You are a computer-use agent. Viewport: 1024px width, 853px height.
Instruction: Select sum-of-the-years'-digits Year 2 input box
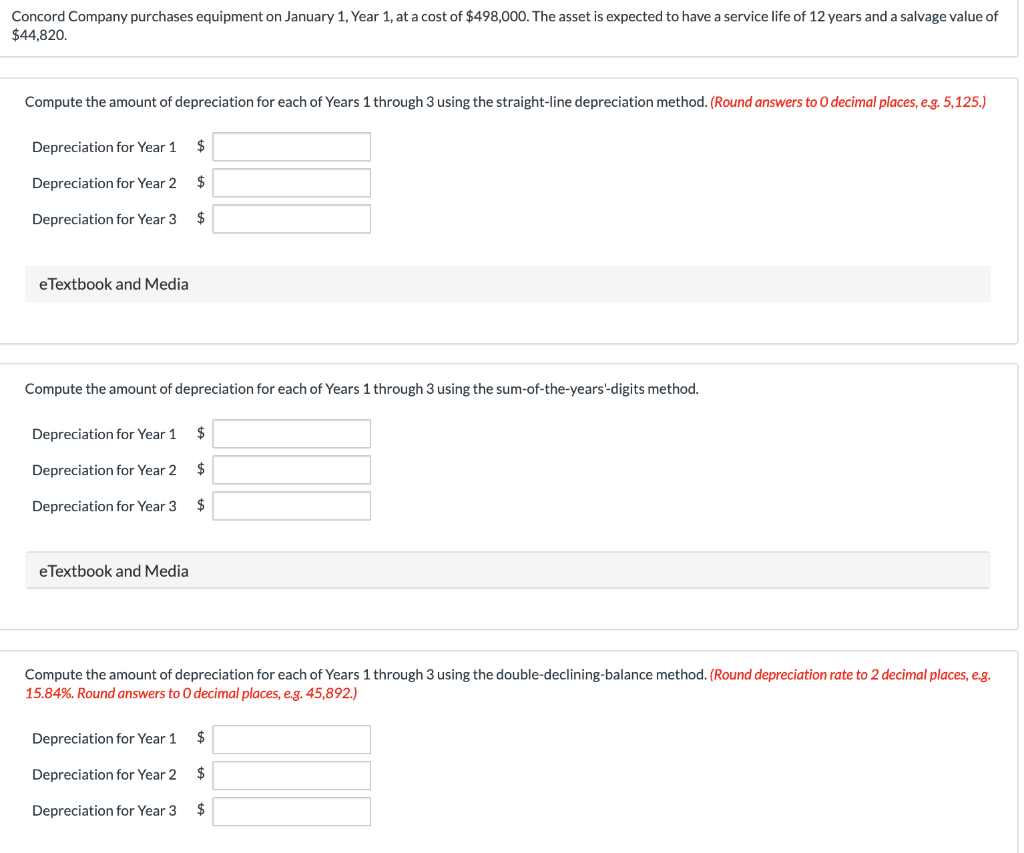tap(291, 470)
